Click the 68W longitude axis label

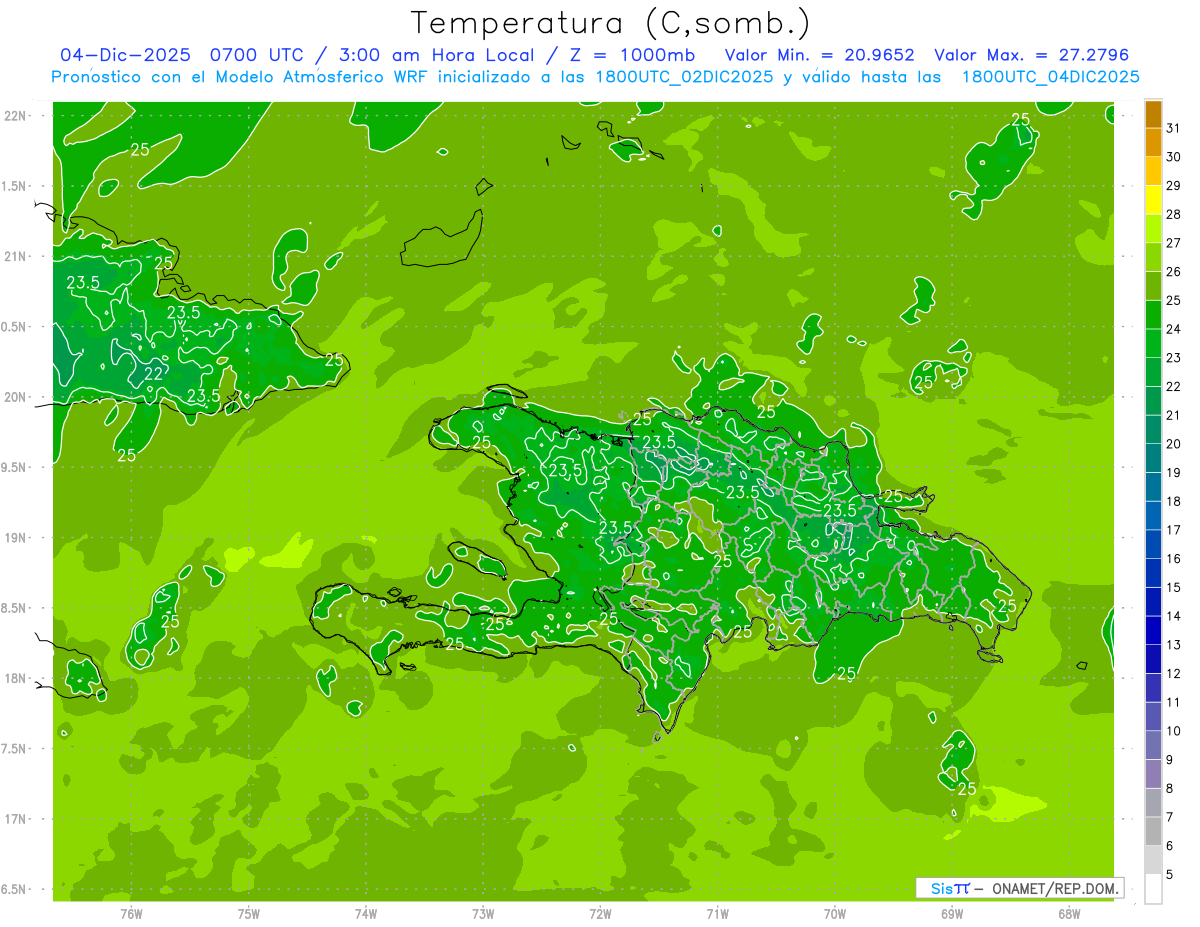point(1069,914)
